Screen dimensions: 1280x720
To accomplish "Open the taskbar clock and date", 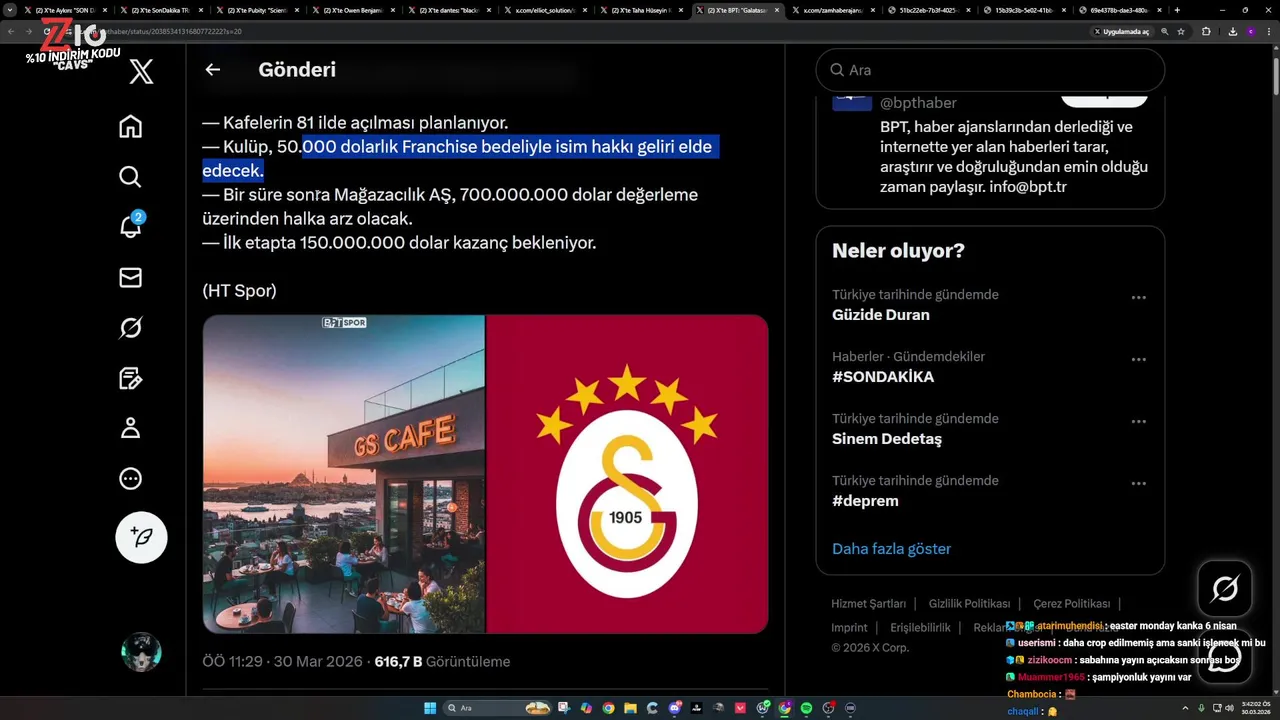I will pos(1256,708).
